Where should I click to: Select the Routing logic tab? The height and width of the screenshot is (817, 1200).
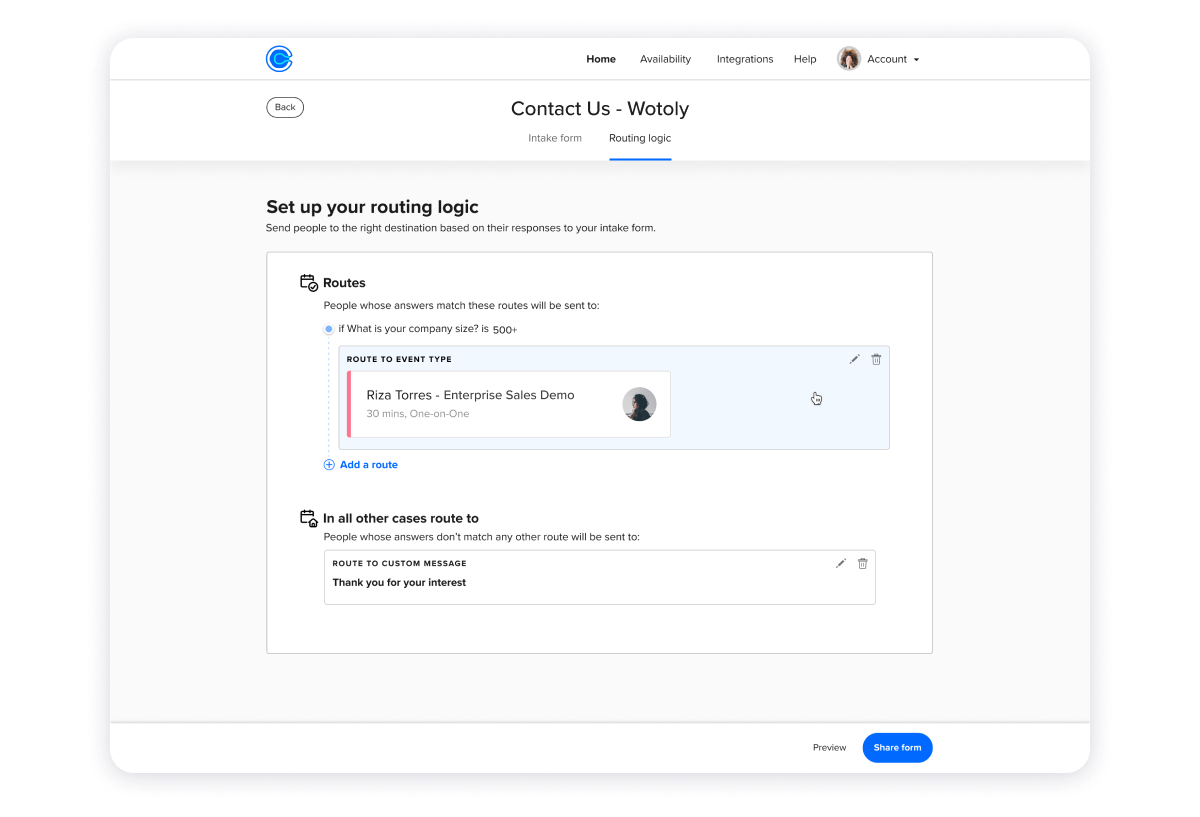click(x=640, y=138)
